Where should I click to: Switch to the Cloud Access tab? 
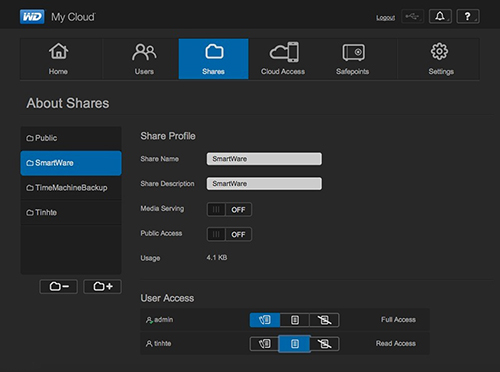[x=283, y=59]
